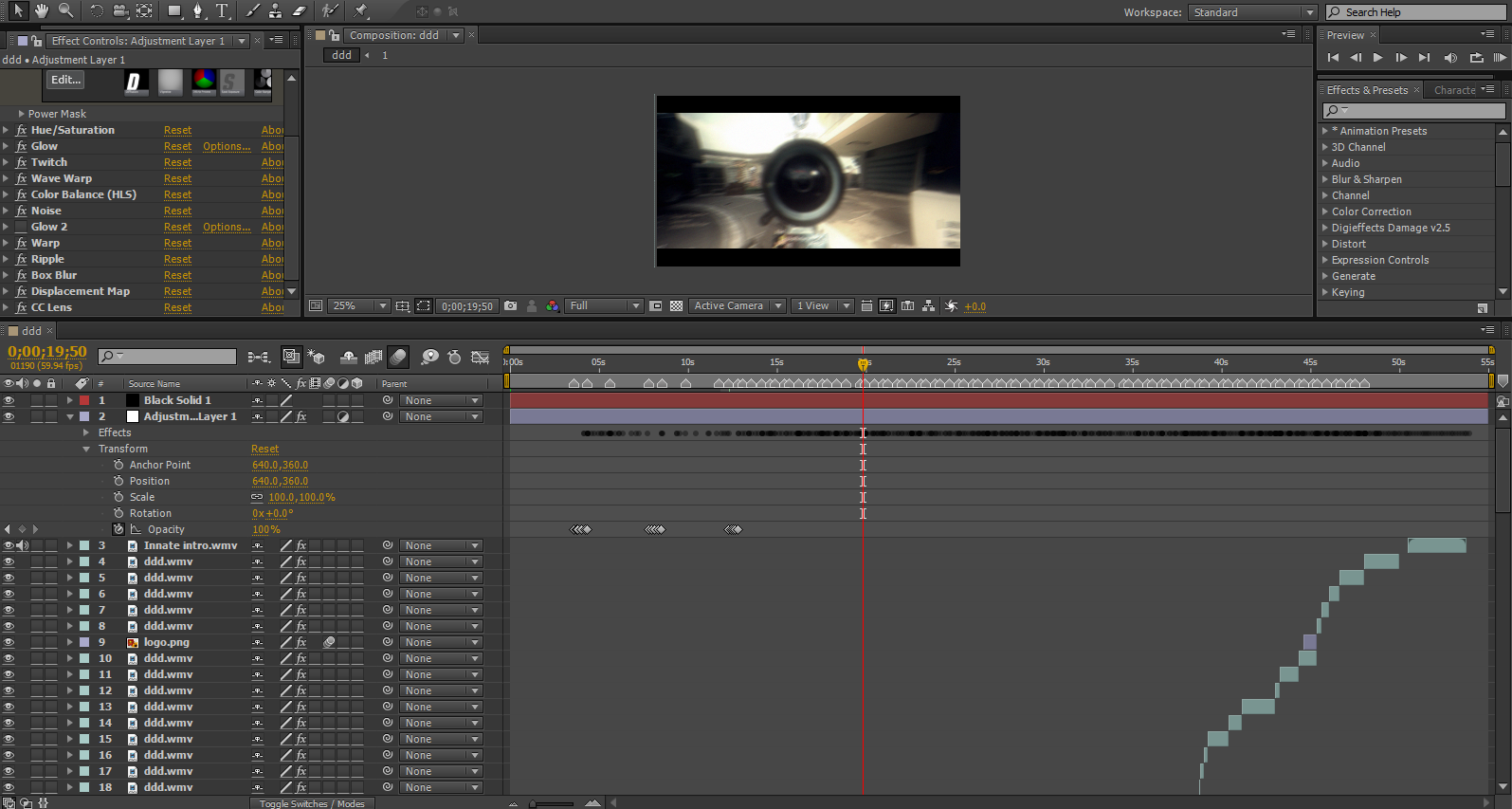Select the Hand tool
Screen dimensions: 1512x809
[42, 10]
